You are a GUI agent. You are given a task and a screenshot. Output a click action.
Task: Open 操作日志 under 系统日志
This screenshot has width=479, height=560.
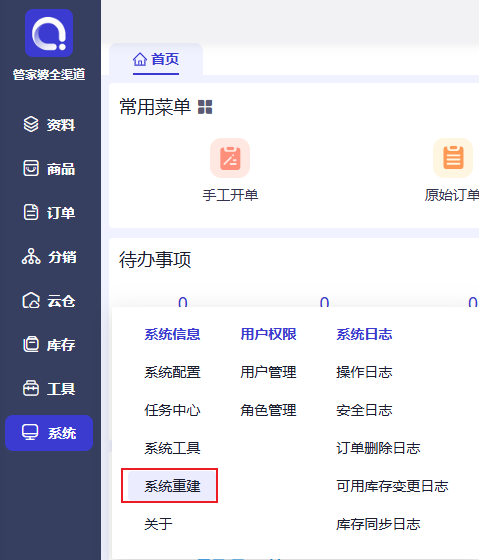pyautogui.click(x=364, y=372)
